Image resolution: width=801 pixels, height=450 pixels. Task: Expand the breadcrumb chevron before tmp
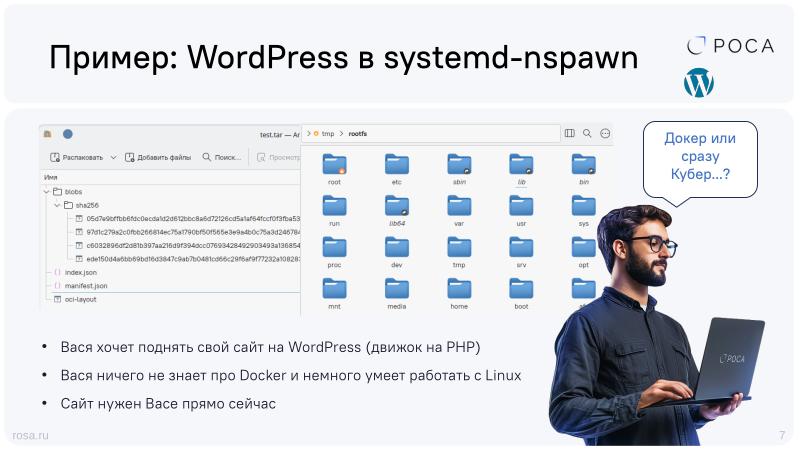pos(309,134)
